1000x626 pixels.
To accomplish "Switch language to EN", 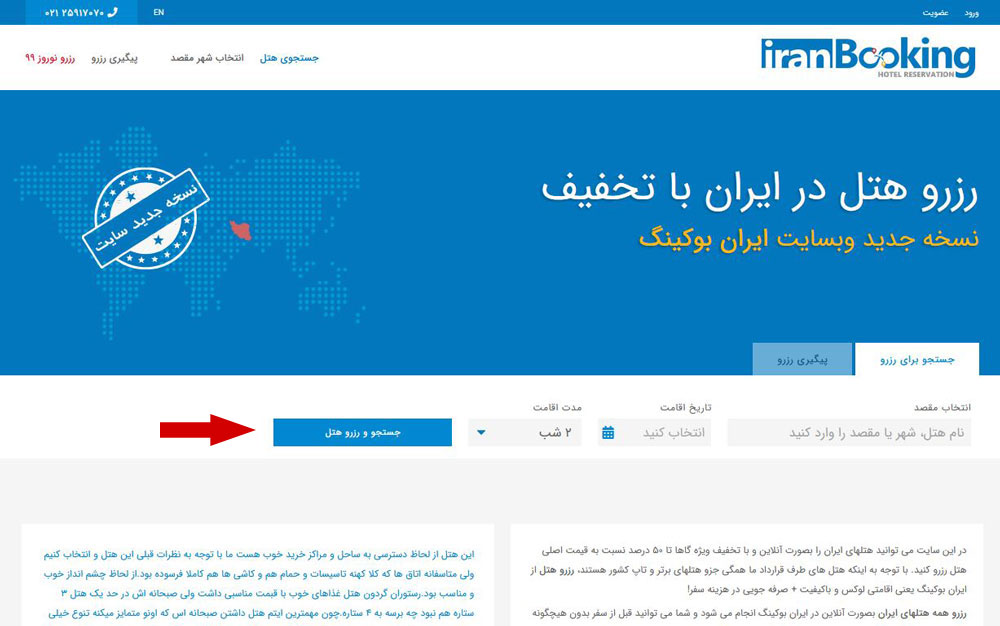I will point(159,12).
